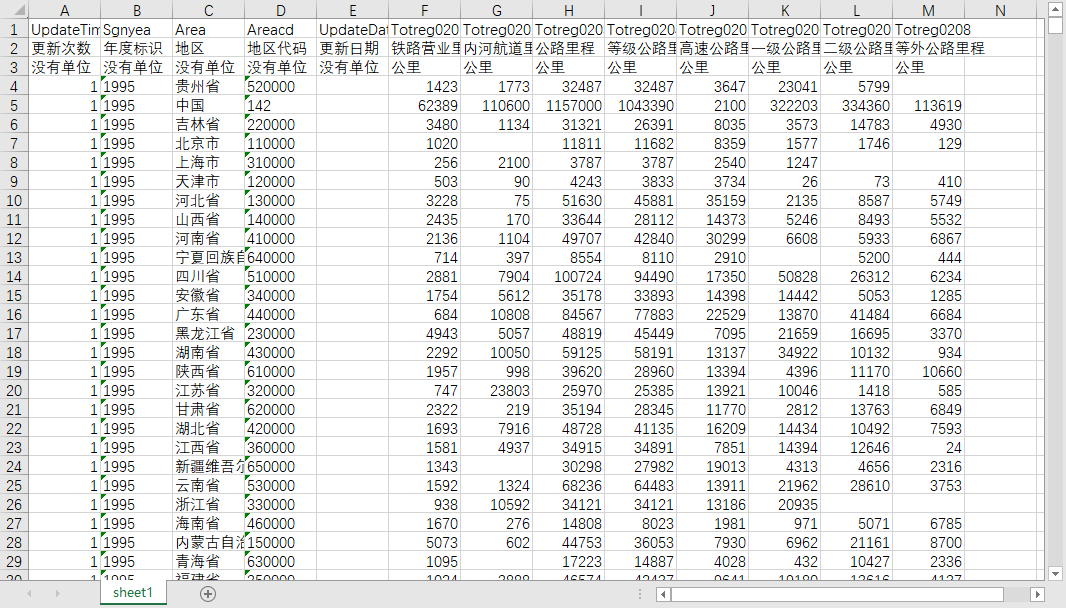Select cell 地区代码
The width and height of the screenshot is (1066, 608).
click(281, 48)
